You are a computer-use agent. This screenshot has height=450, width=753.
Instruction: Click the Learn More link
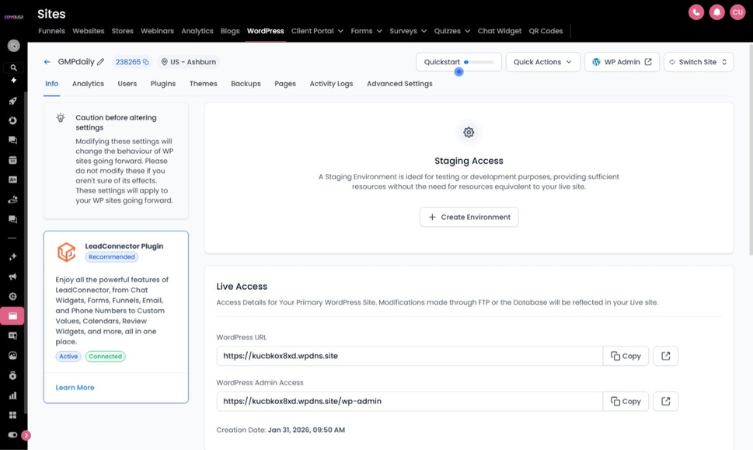[75, 387]
